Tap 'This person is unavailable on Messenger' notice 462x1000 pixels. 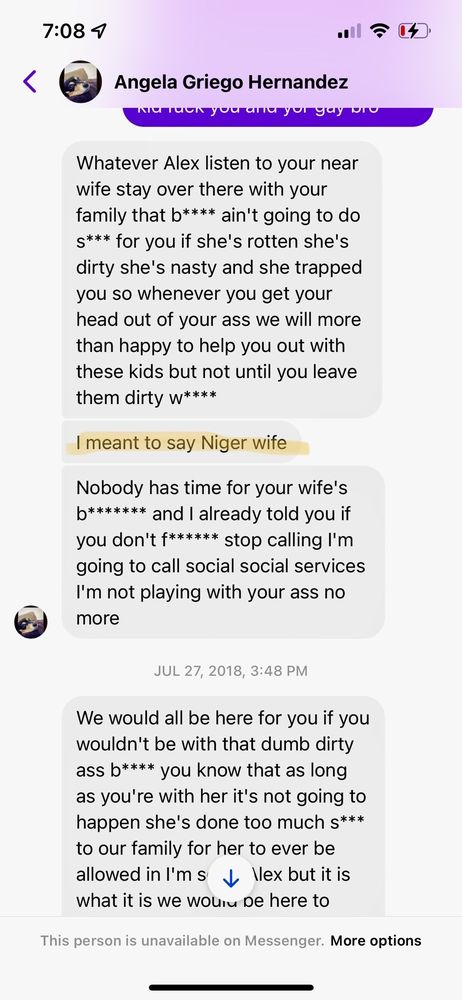pyautogui.click(x=183, y=941)
